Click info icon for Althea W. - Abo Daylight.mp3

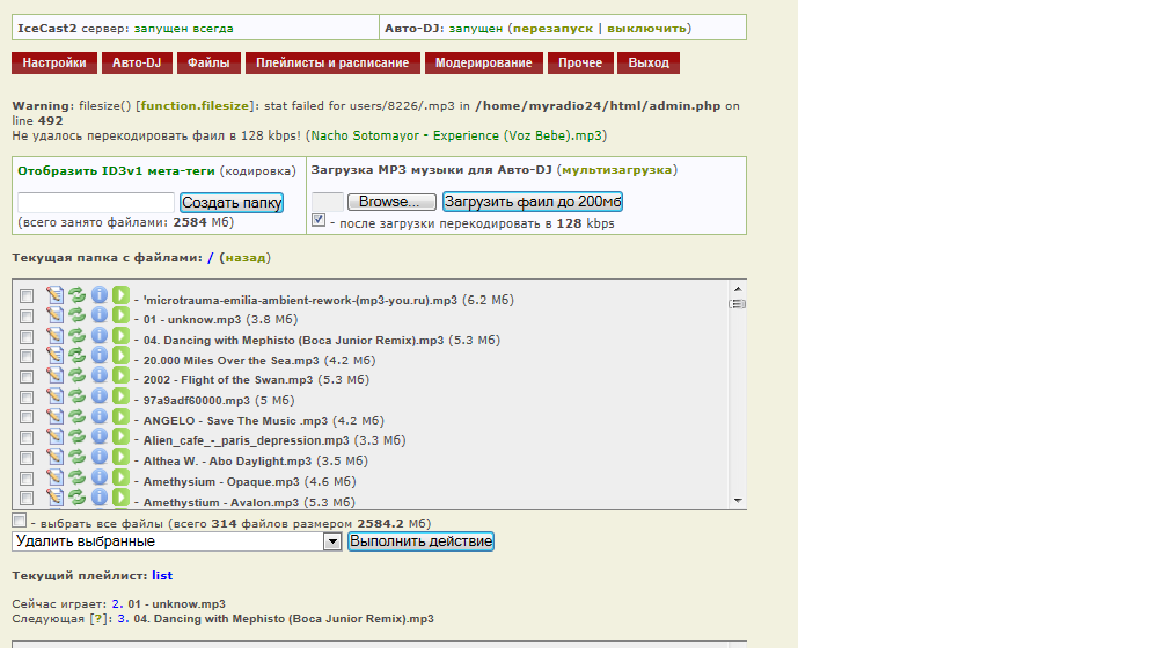click(99, 457)
